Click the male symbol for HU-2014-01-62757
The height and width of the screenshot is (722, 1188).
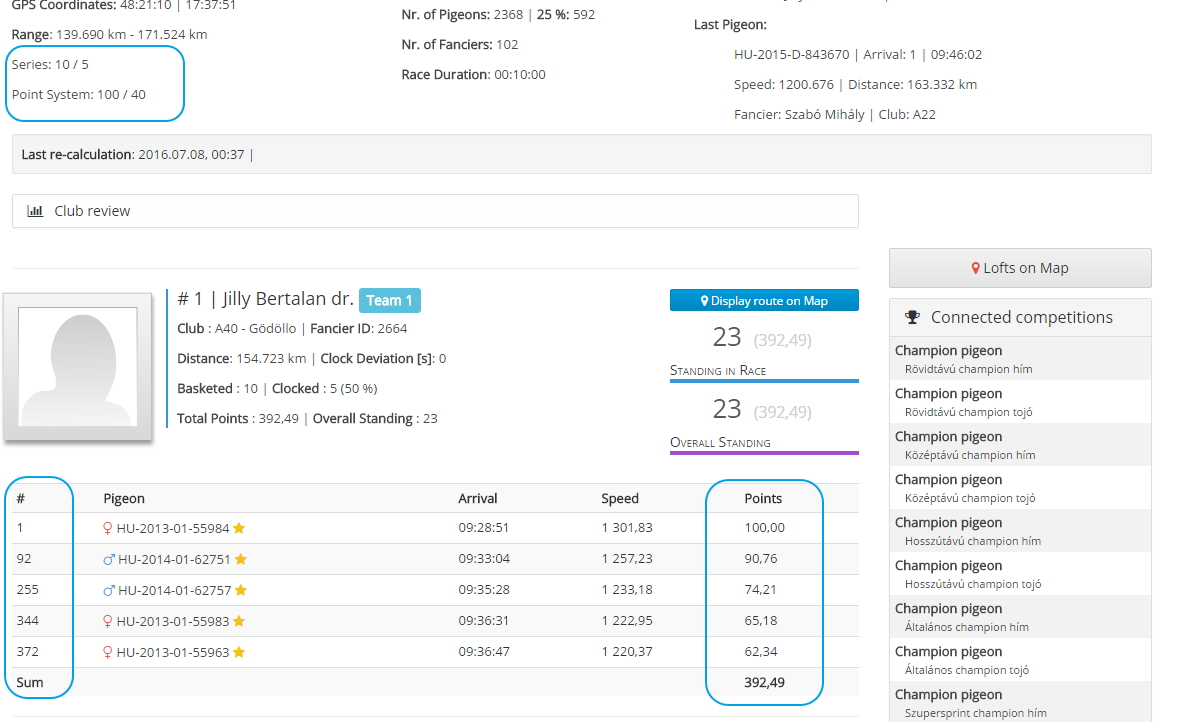(109, 590)
